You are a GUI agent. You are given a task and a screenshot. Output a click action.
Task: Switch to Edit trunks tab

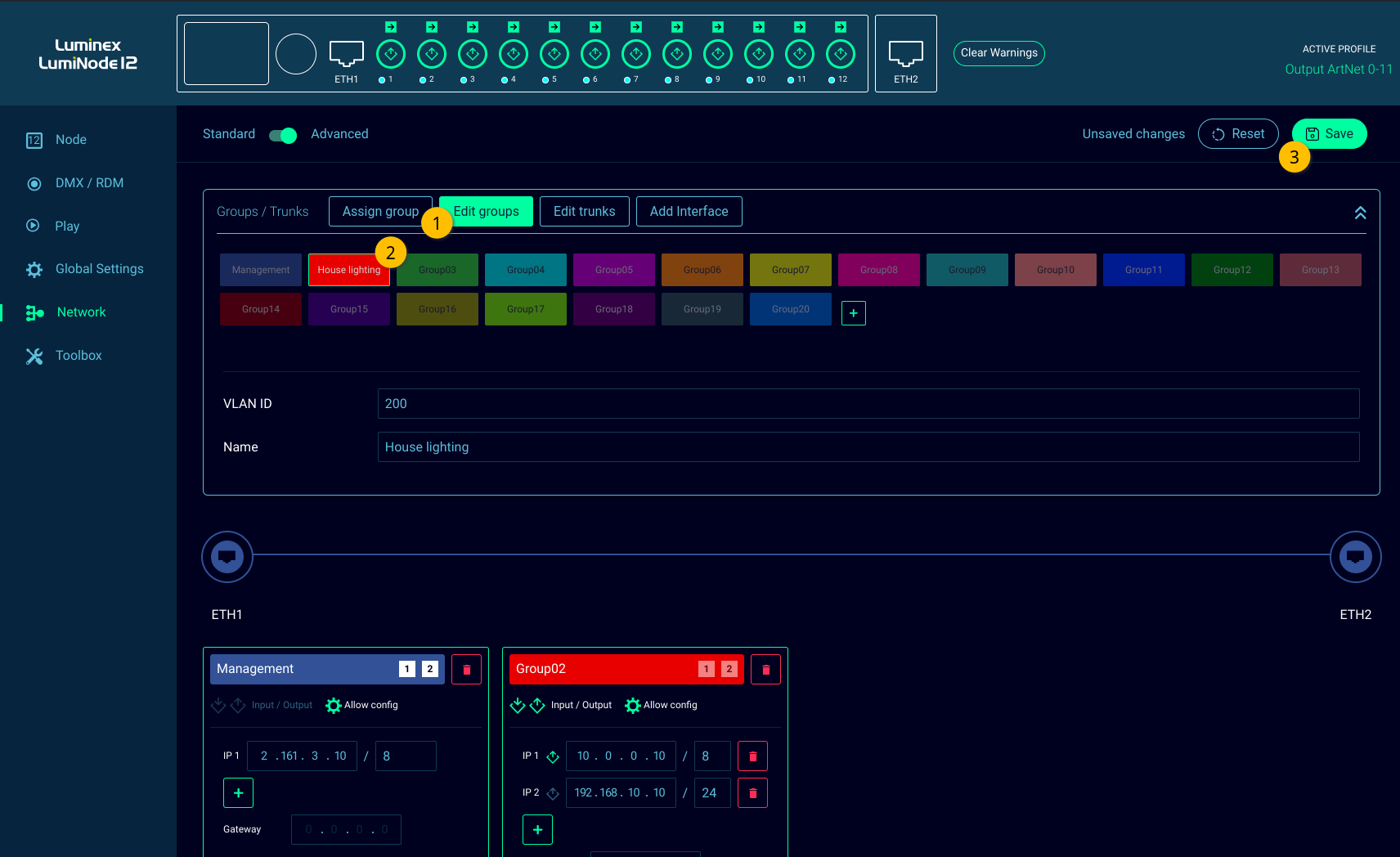pos(584,212)
